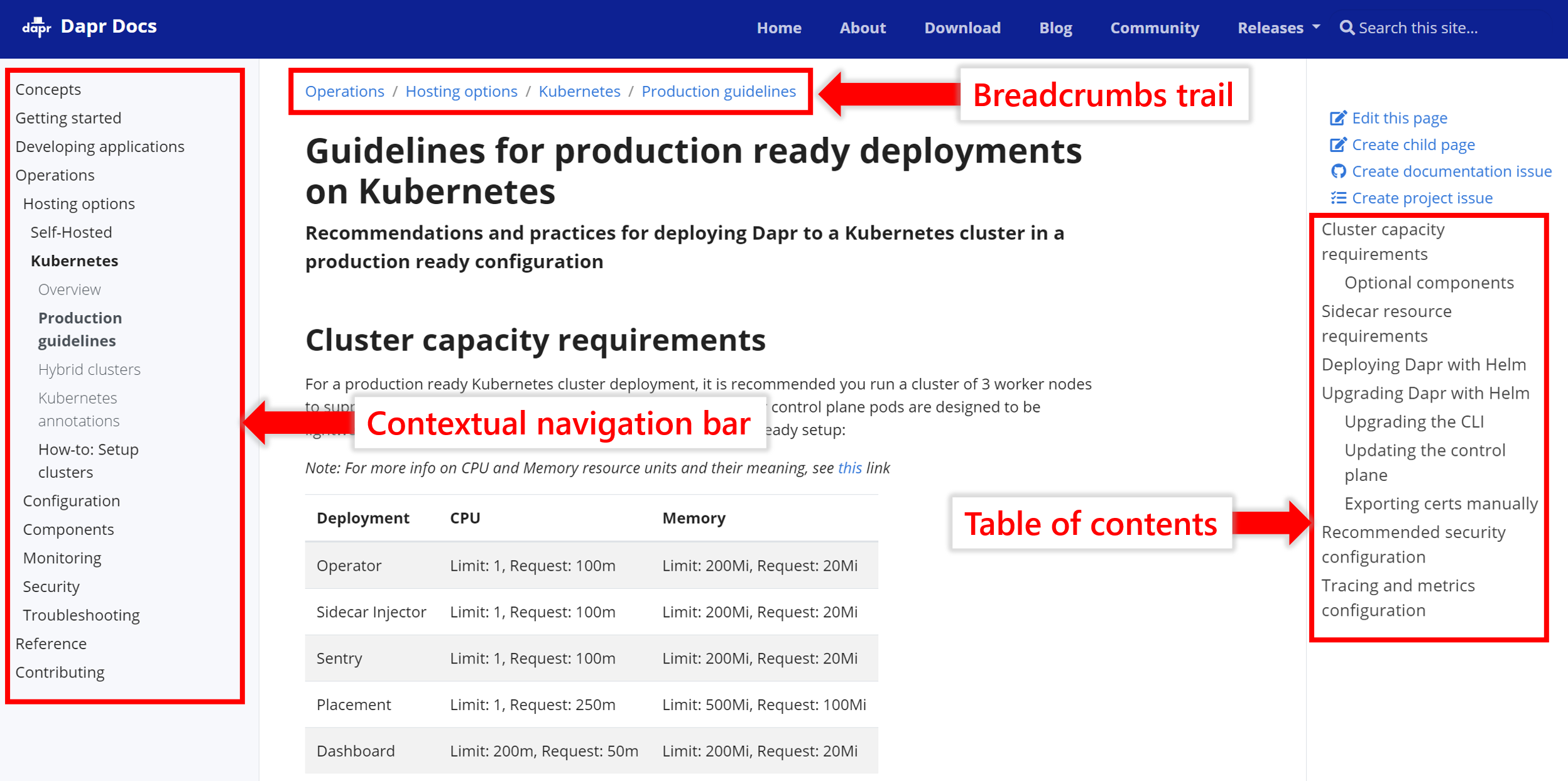Click Kubernetes in the breadcrumb trail
Viewport: 1568px width, 781px height.
(579, 92)
